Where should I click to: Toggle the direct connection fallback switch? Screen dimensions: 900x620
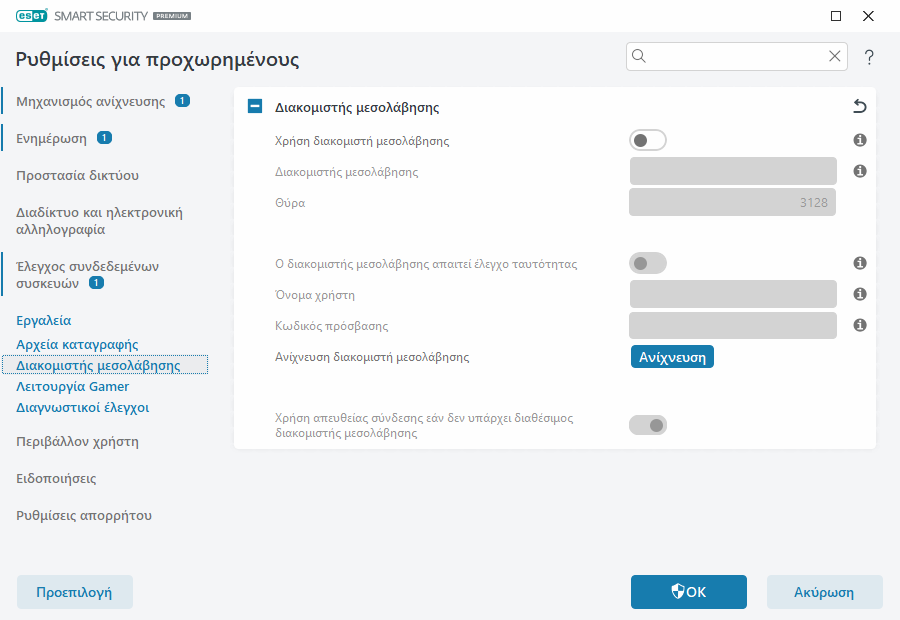click(x=647, y=424)
